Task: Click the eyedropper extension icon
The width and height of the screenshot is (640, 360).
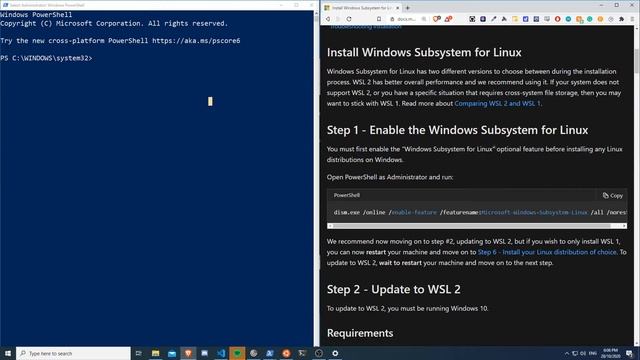Action: click(493, 19)
